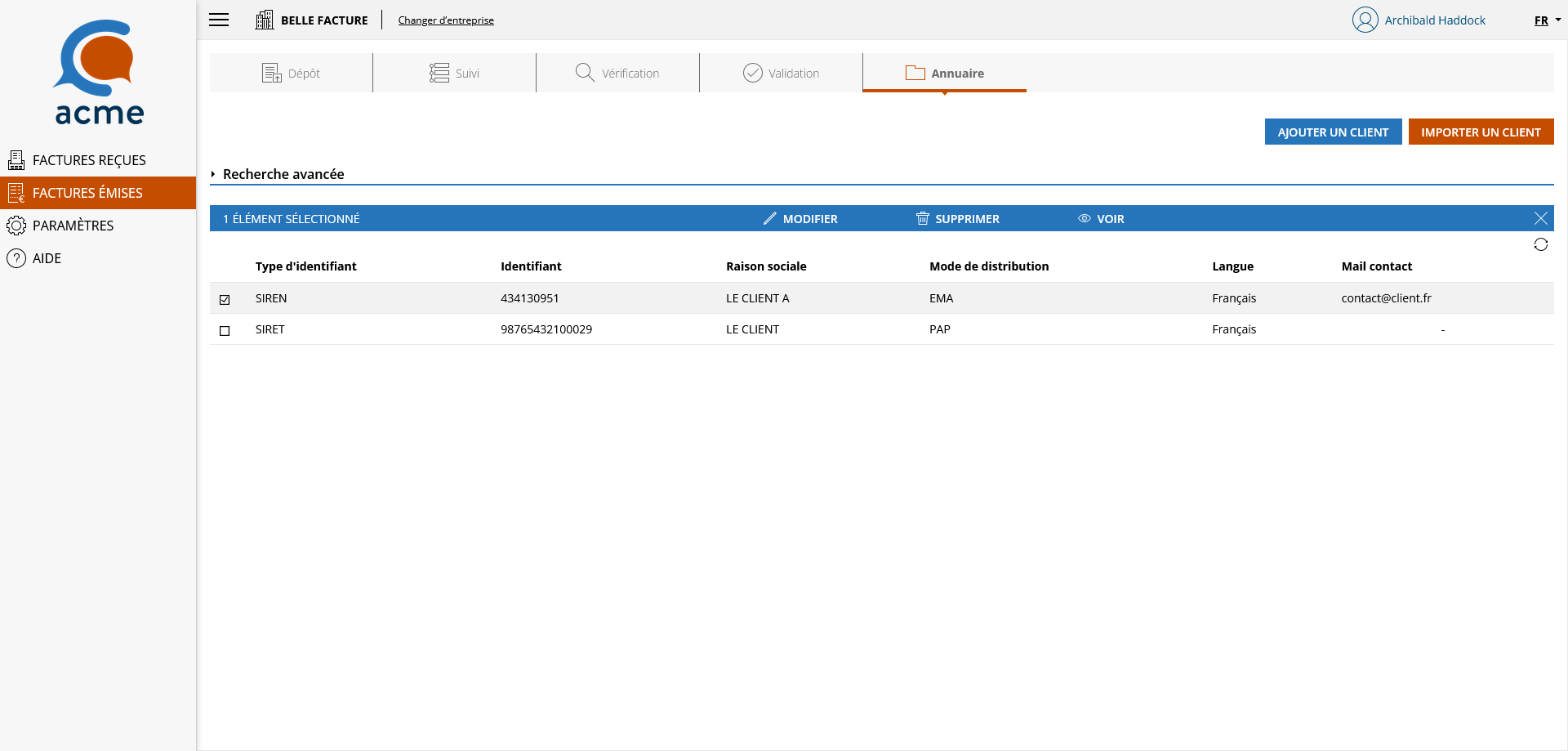Open the FR language dropdown
Screen dimensions: 1568x751
pos(1547,20)
